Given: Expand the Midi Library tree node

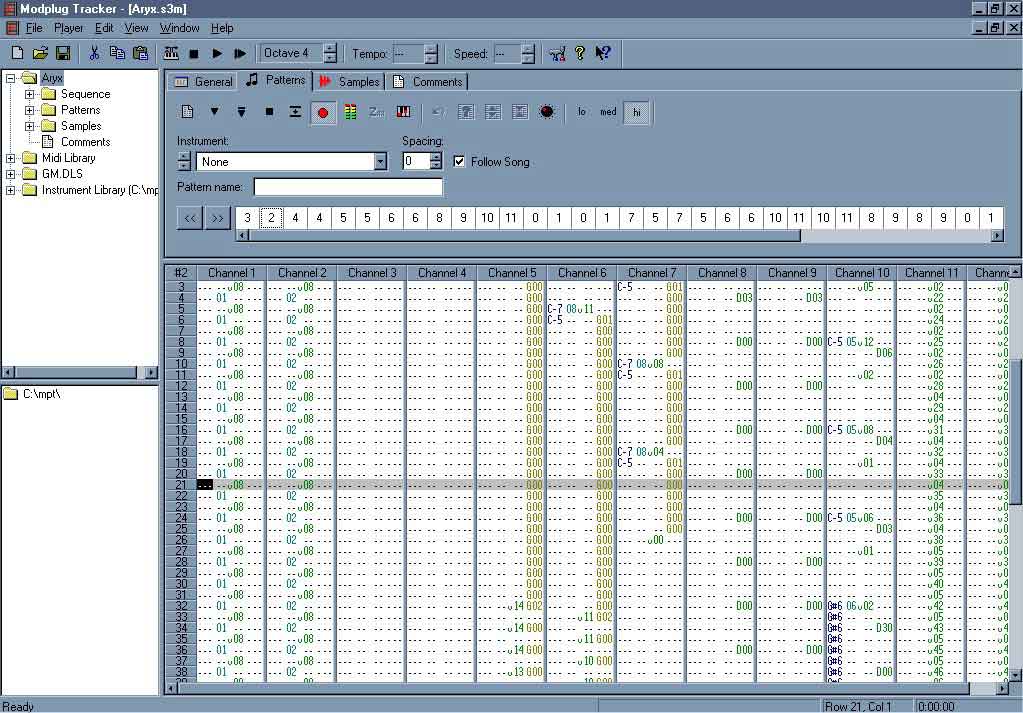Looking at the screenshot, I should (11, 158).
